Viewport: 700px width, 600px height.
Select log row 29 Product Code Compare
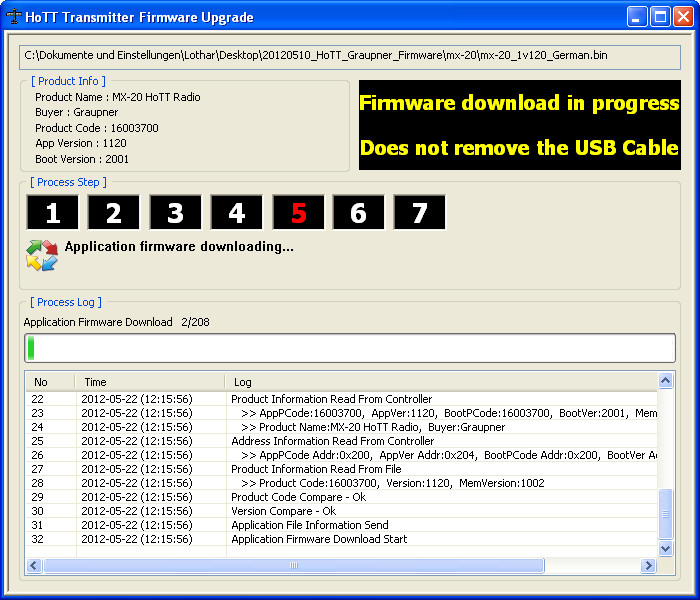click(298, 497)
